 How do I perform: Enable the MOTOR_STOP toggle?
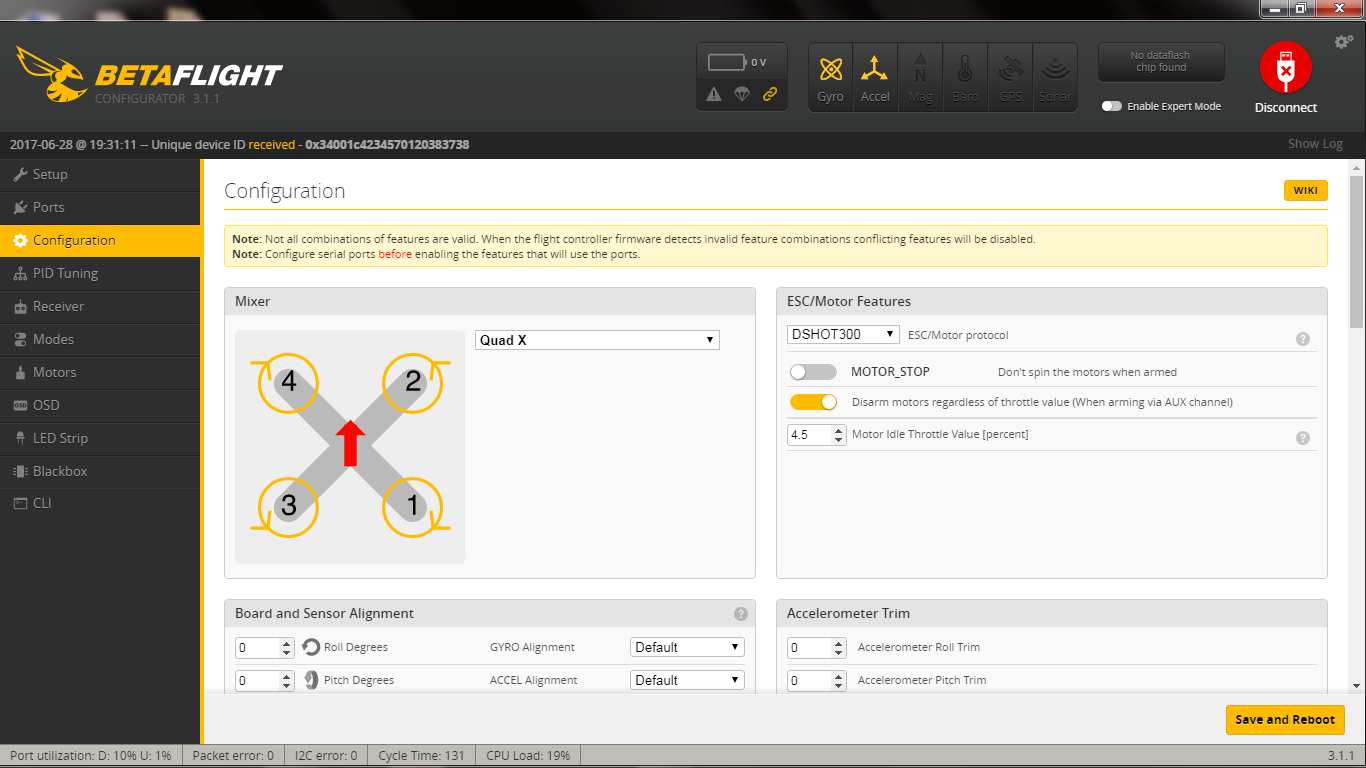tap(813, 372)
